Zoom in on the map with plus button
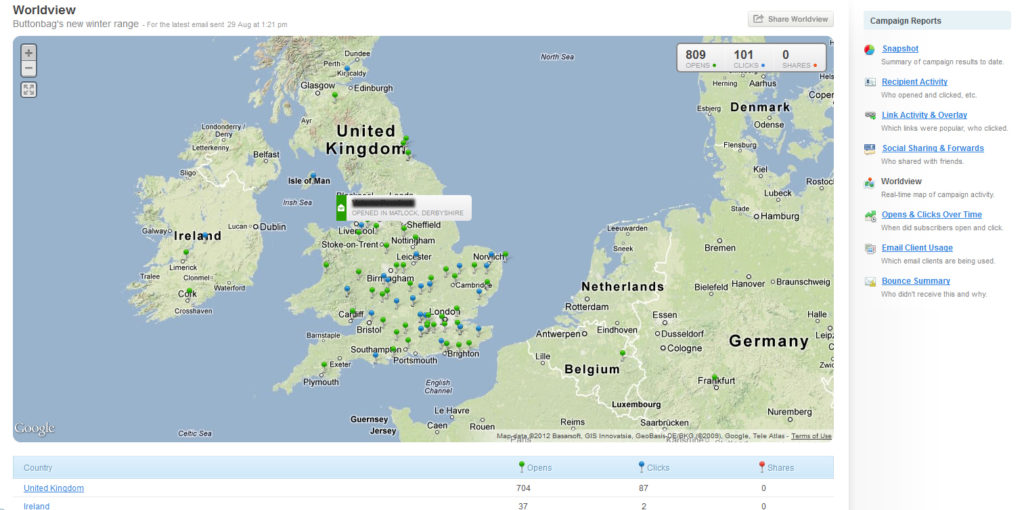The width and height of the screenshot is (1024, 510). (x=29, y=53)
